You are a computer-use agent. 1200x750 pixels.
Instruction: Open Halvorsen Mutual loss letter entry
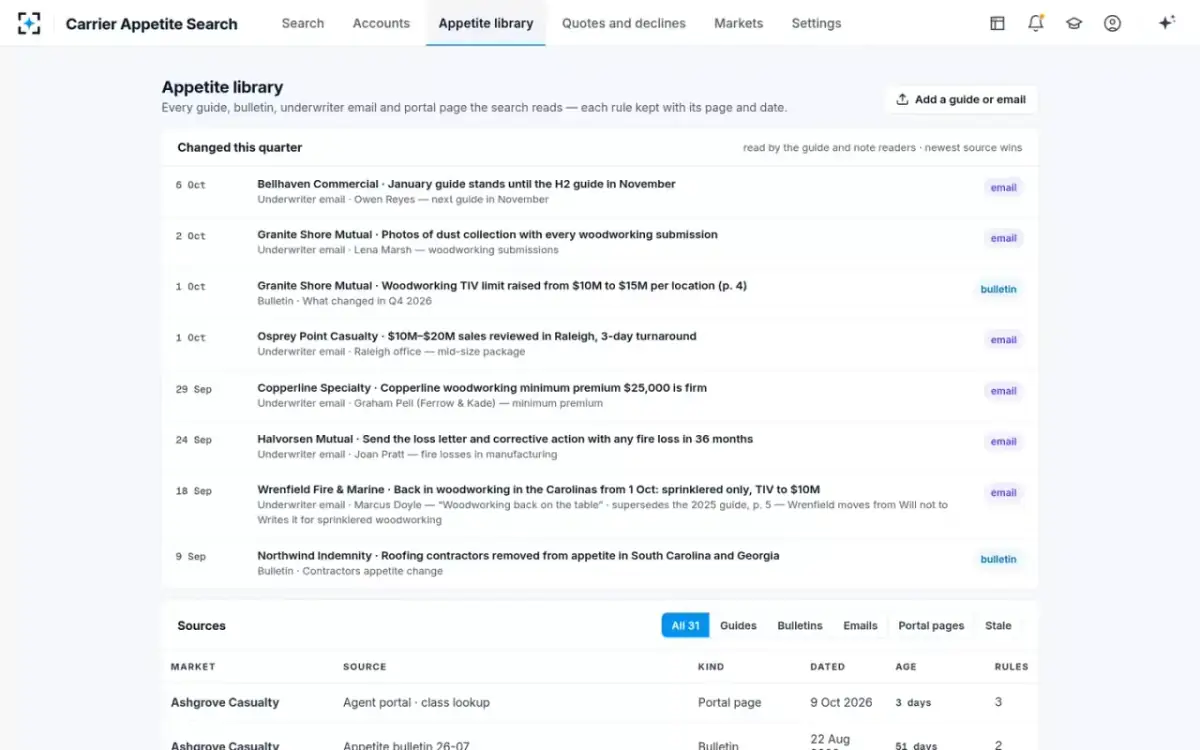(600, 446)
